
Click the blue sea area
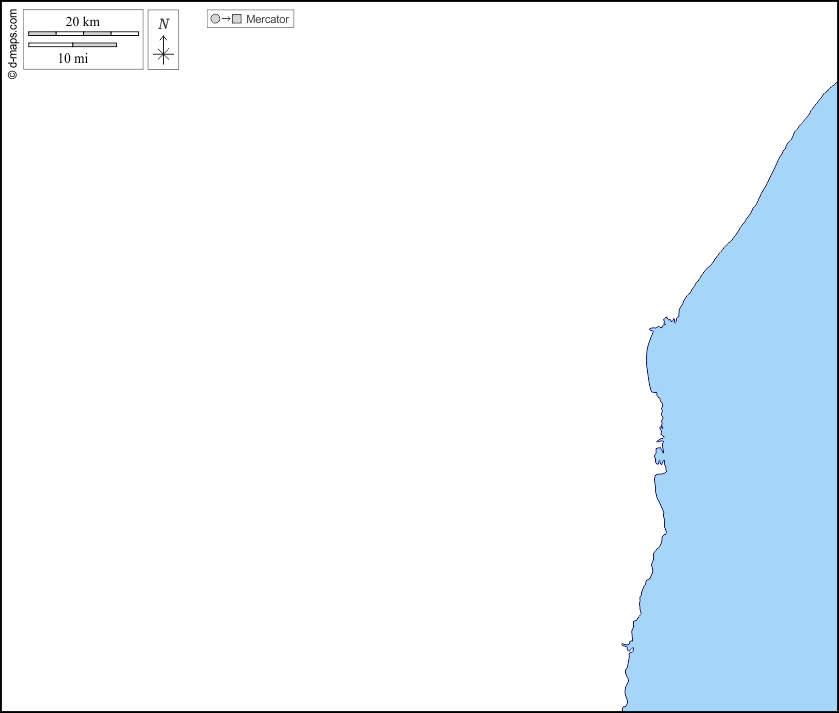point(750,450)
